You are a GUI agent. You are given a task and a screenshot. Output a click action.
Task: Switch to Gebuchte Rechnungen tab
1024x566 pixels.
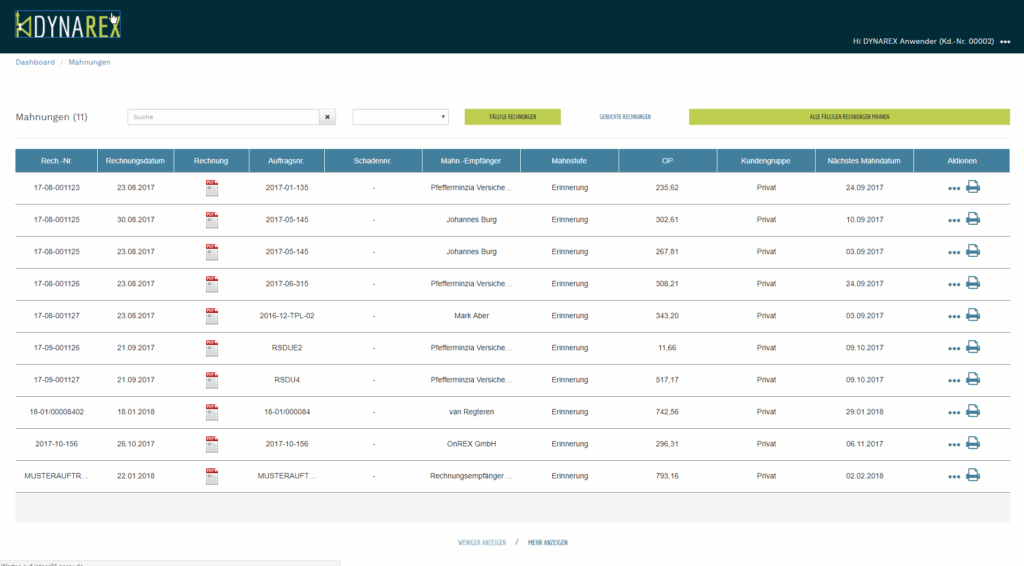(625, 117)
